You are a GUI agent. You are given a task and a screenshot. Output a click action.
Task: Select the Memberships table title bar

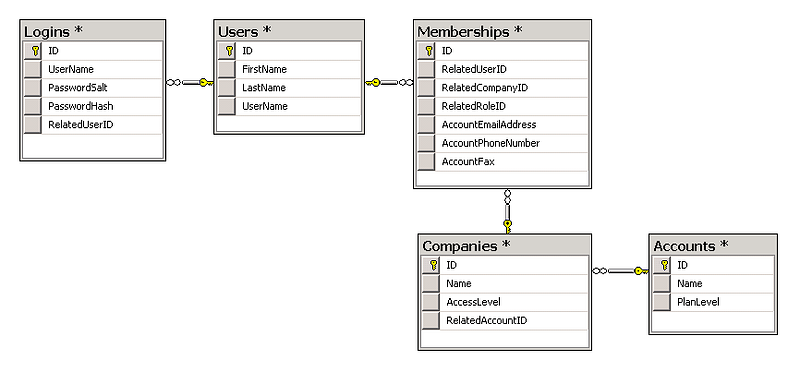coord(502,31)
